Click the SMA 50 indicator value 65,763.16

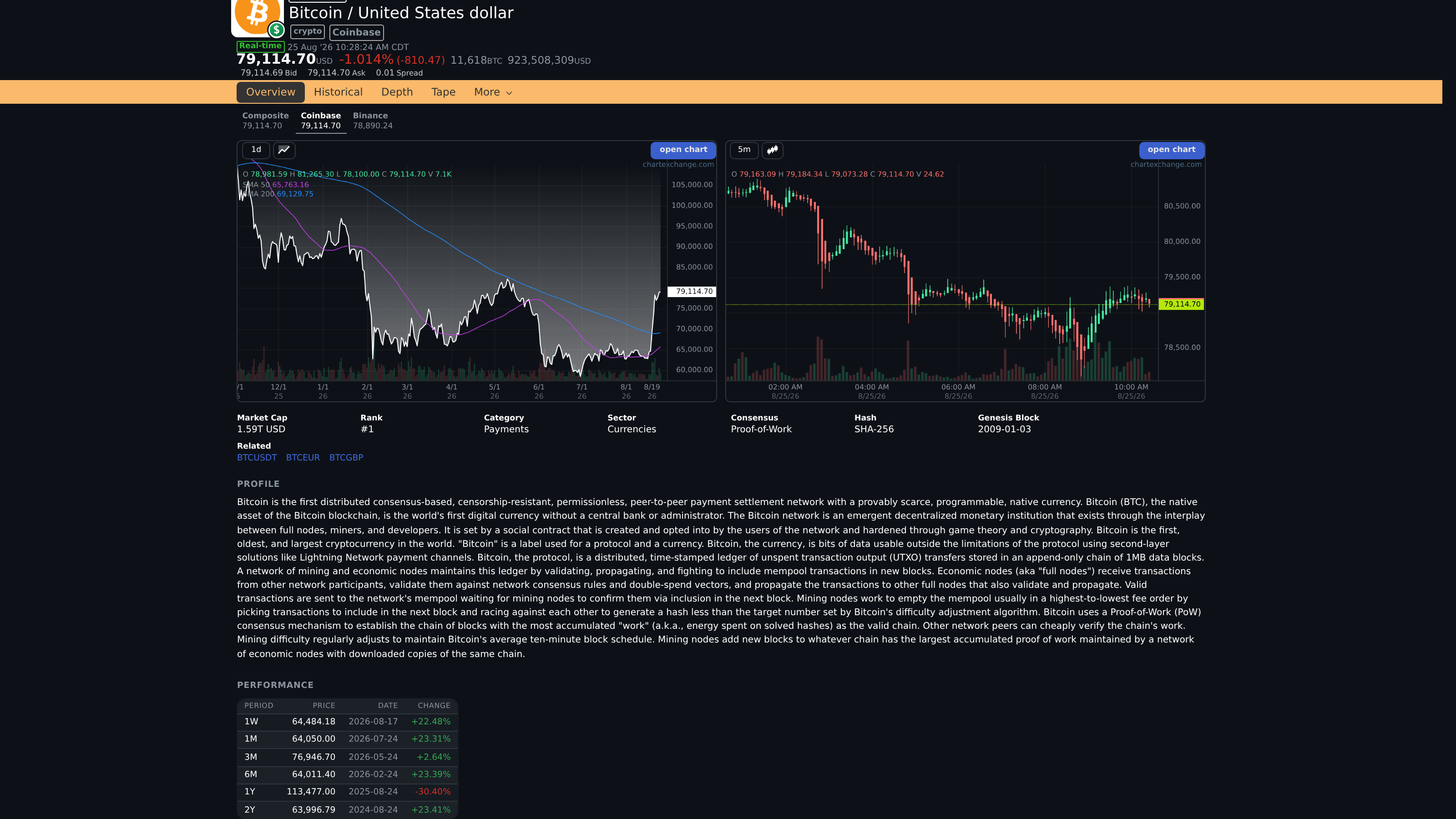(291, 185)
